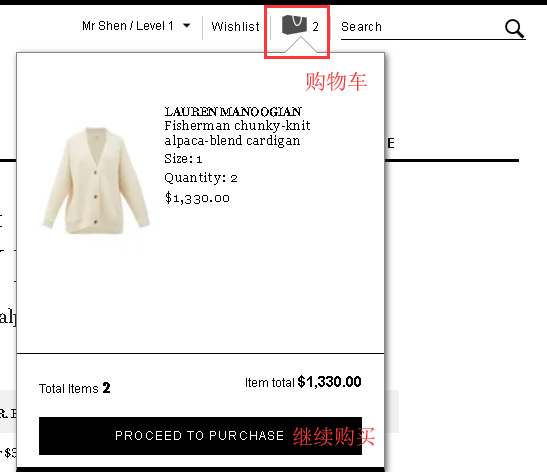Click the Size: 1 label in cart

(183, 159)
